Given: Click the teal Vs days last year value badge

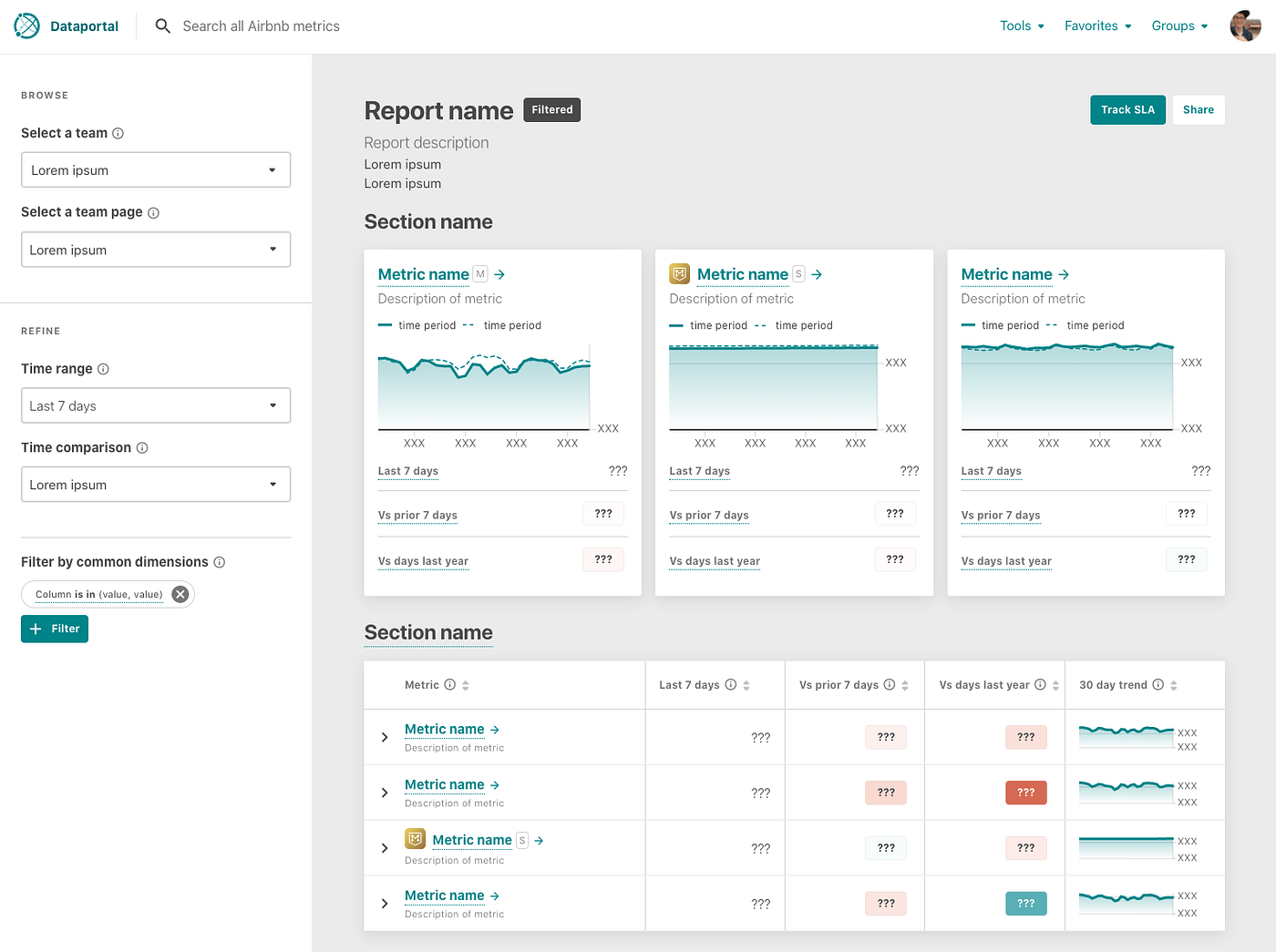Looking at the screenshot, I should point(1026,904).
